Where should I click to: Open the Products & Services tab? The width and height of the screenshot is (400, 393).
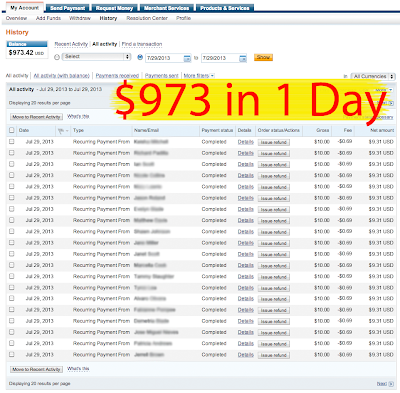pyautogui.click(x=225, y=8)
